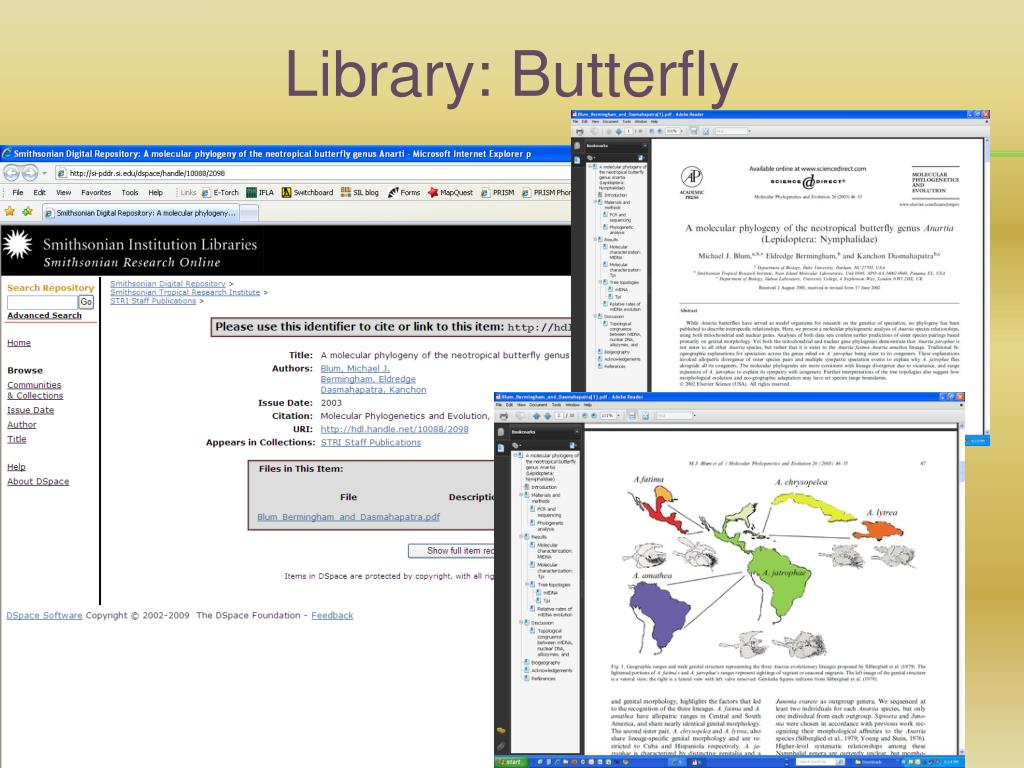Open bookmark options gear menu in lower Reader
The image size is (1024, 768).
point(519,446)
